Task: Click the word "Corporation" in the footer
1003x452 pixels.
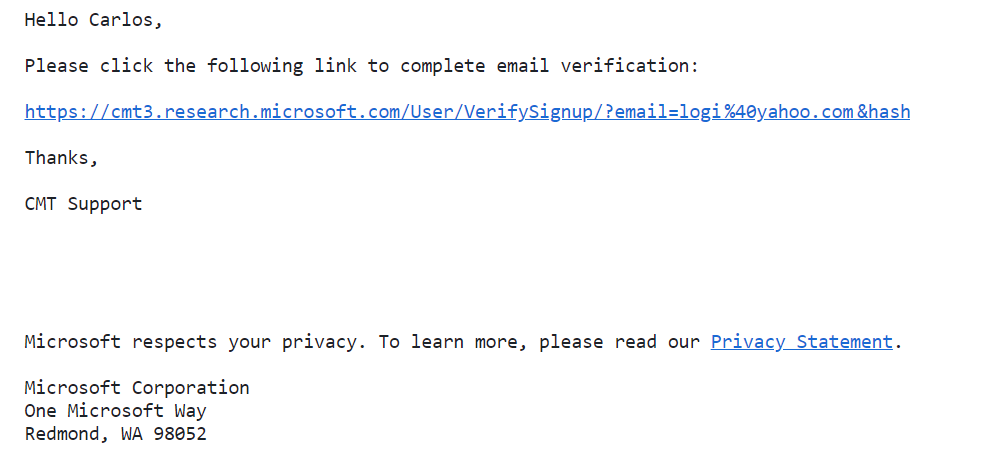Action: pyautogui.click(x=191, y=388)
